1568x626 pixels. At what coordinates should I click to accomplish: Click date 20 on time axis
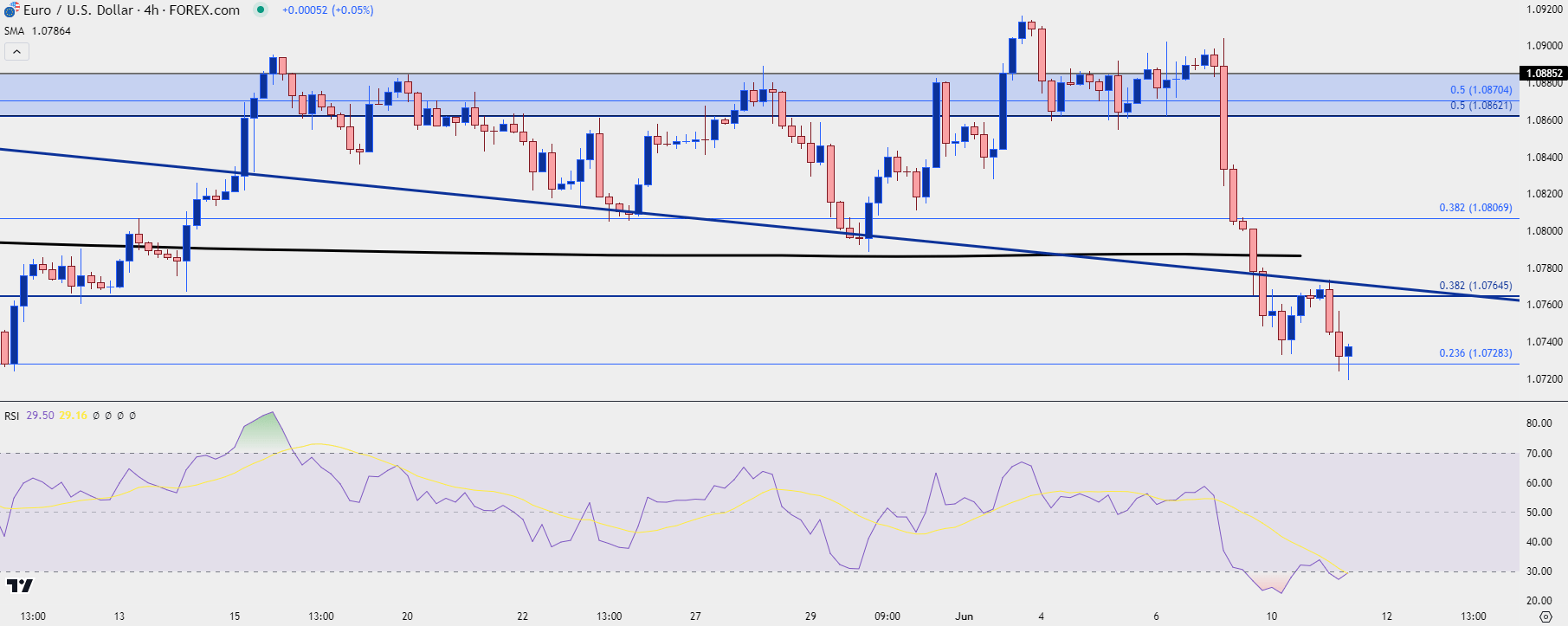point(407,616)
